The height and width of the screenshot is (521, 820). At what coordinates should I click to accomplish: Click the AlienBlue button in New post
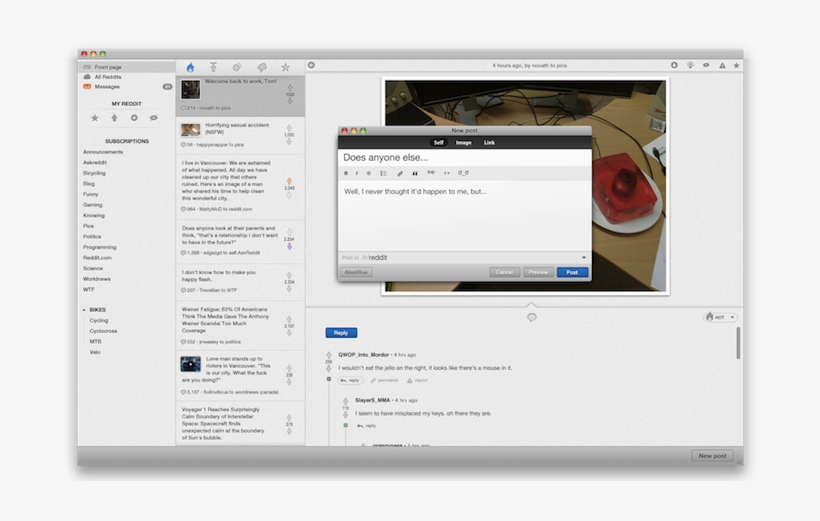[x=356, y=272]
